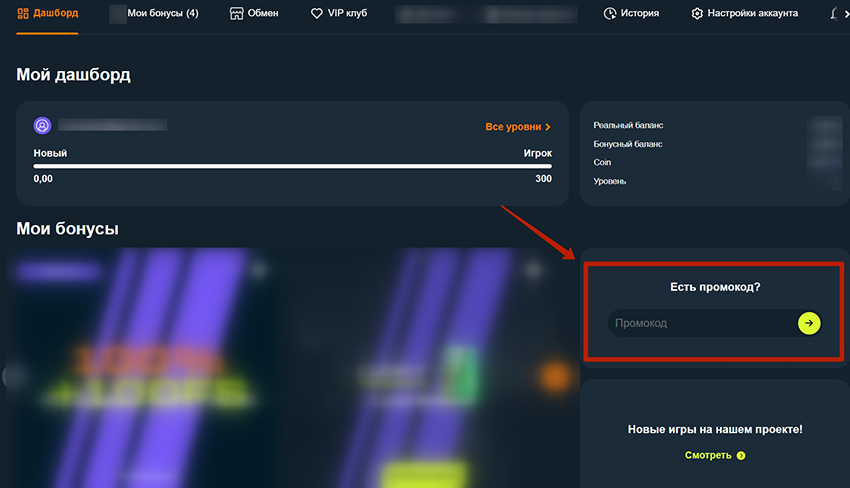
Task: Click the Настройки аккаунта gear icon
Action: 697,14
